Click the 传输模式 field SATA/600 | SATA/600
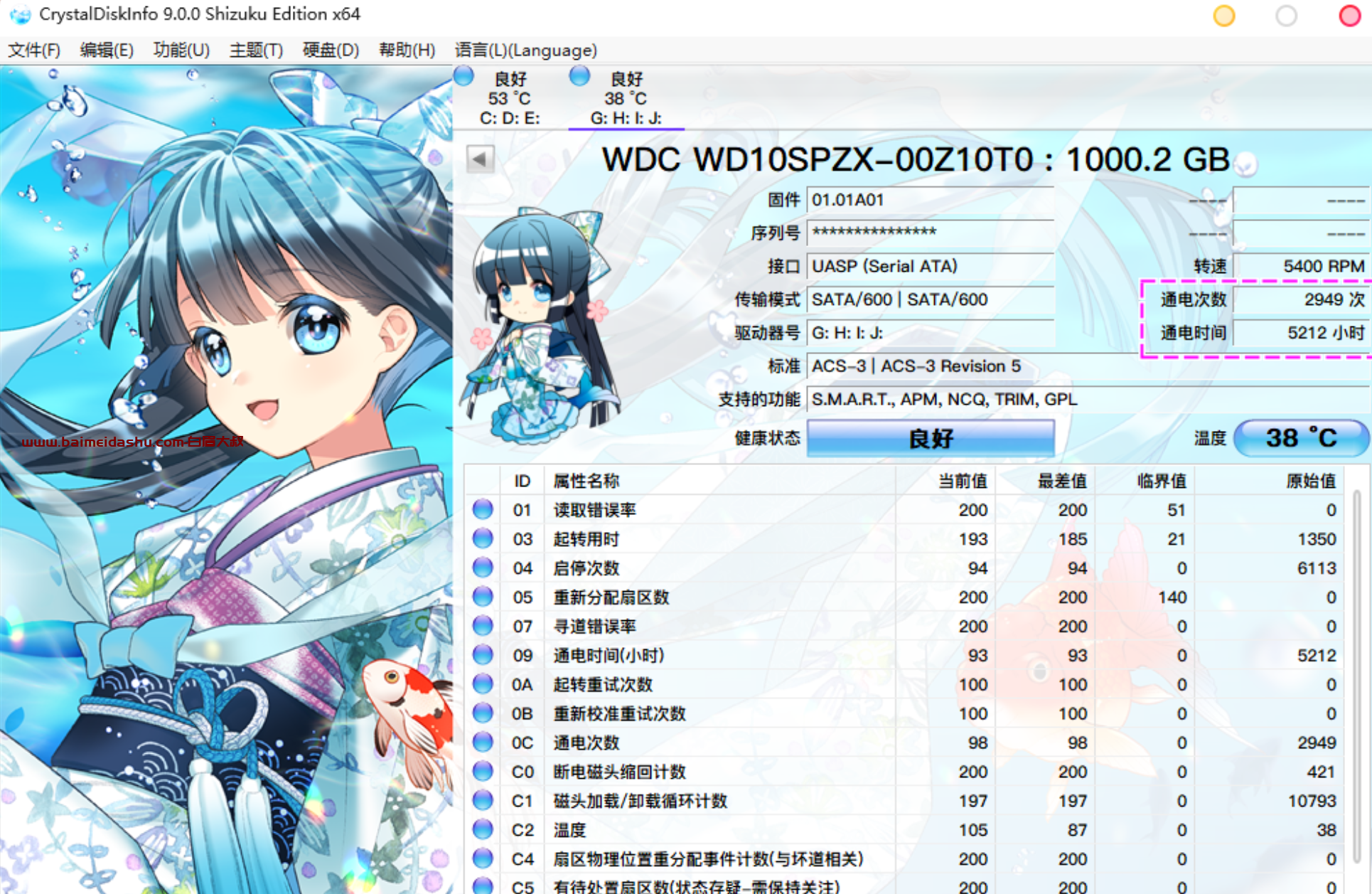The width and height of the screenshot is (1372, 894). 931,299
